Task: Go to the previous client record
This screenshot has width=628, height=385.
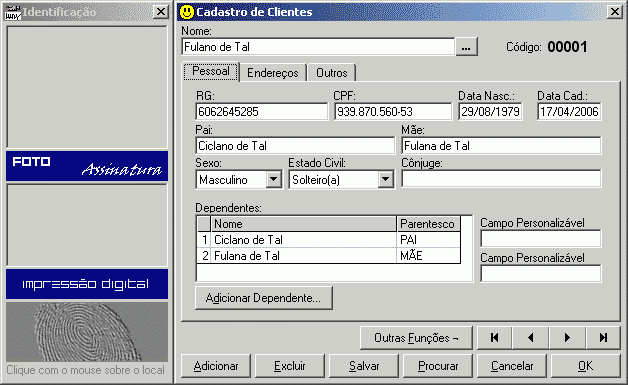Action: click(x=530, y=338)
